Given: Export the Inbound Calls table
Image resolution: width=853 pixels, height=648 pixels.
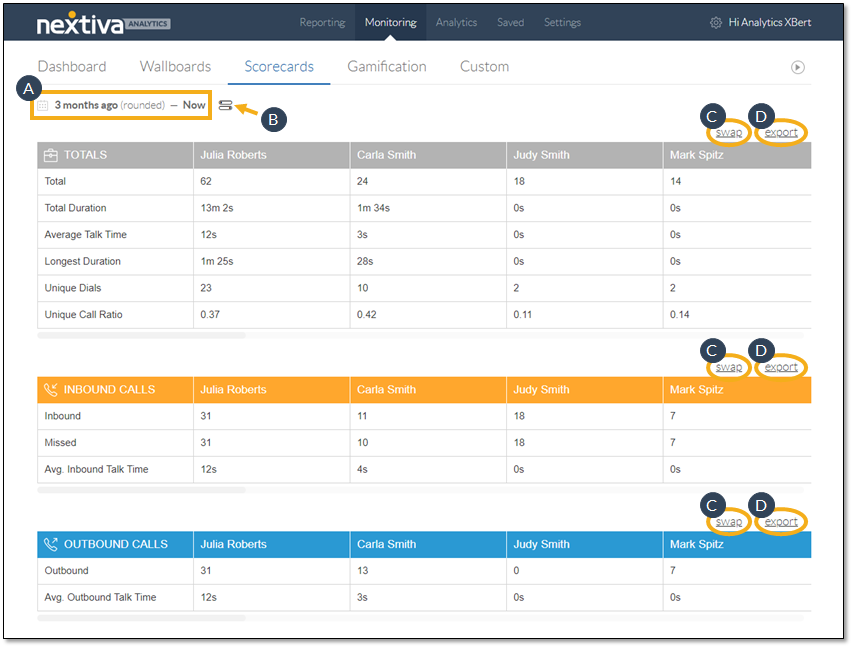Looking at the screenshot, I should coord(781,367).
